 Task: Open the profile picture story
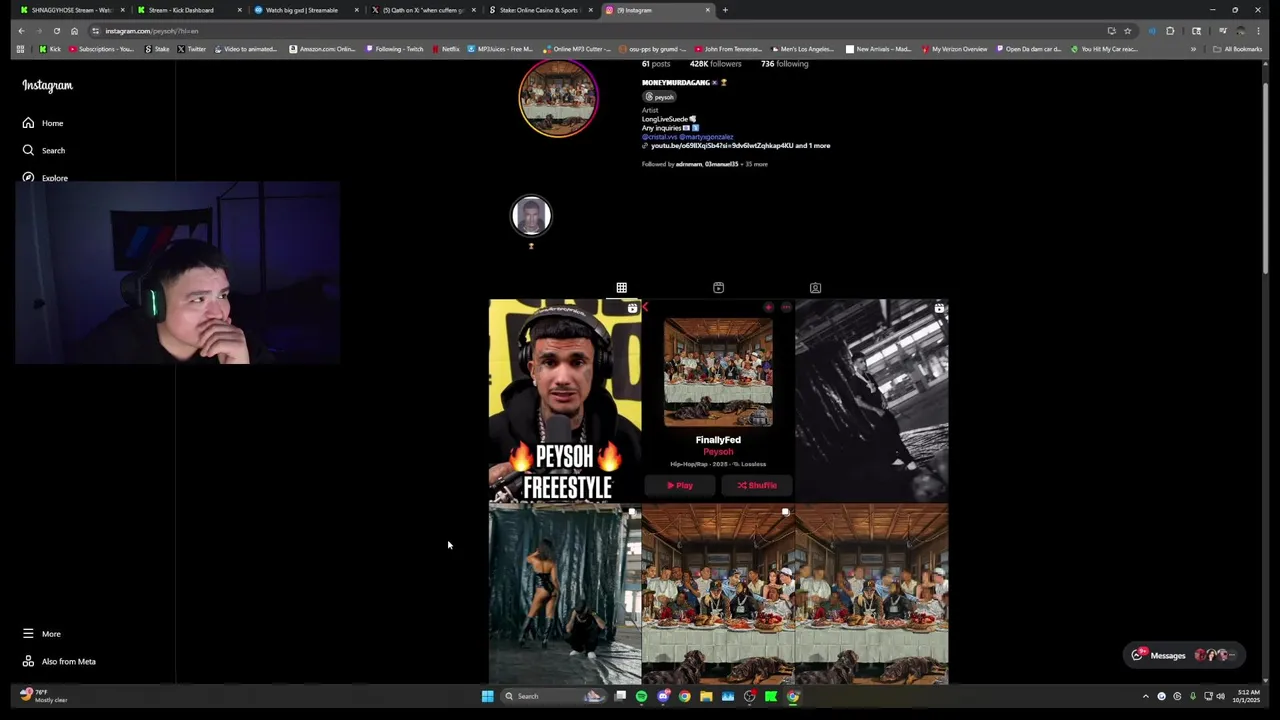point(558,98)
